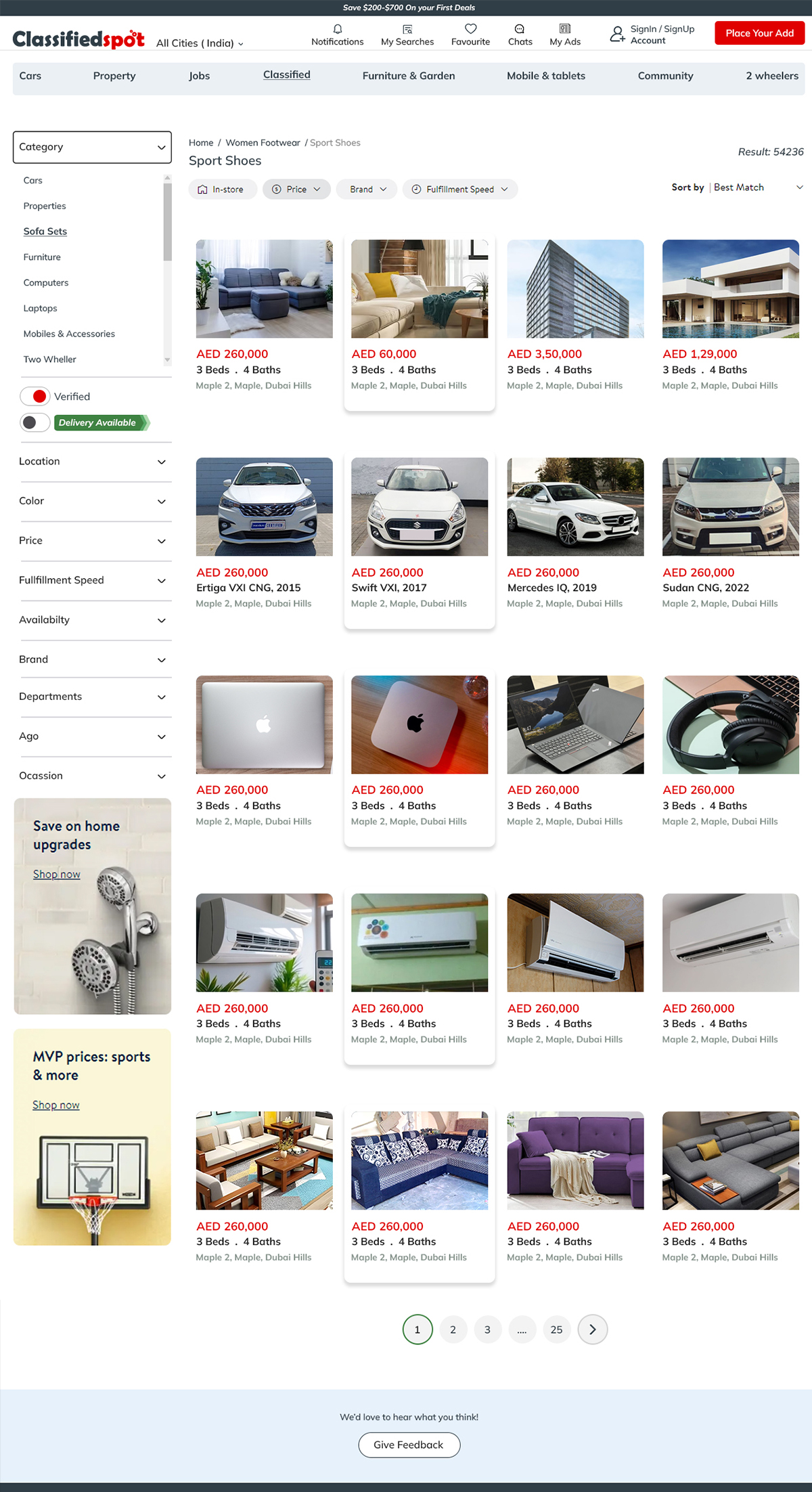Screen dimensions: 812x1492
Task: Toggle the Delivery Available switch
Action: pyautogui.click(x=35, y=422)
